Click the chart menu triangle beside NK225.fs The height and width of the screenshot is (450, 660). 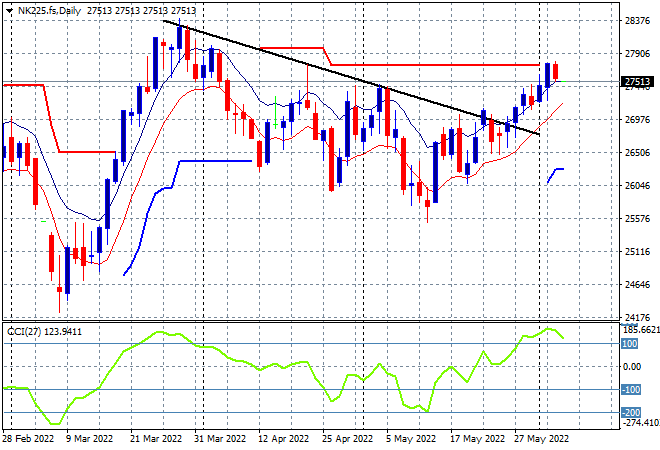pyautogui.click(x=10, y=11)
